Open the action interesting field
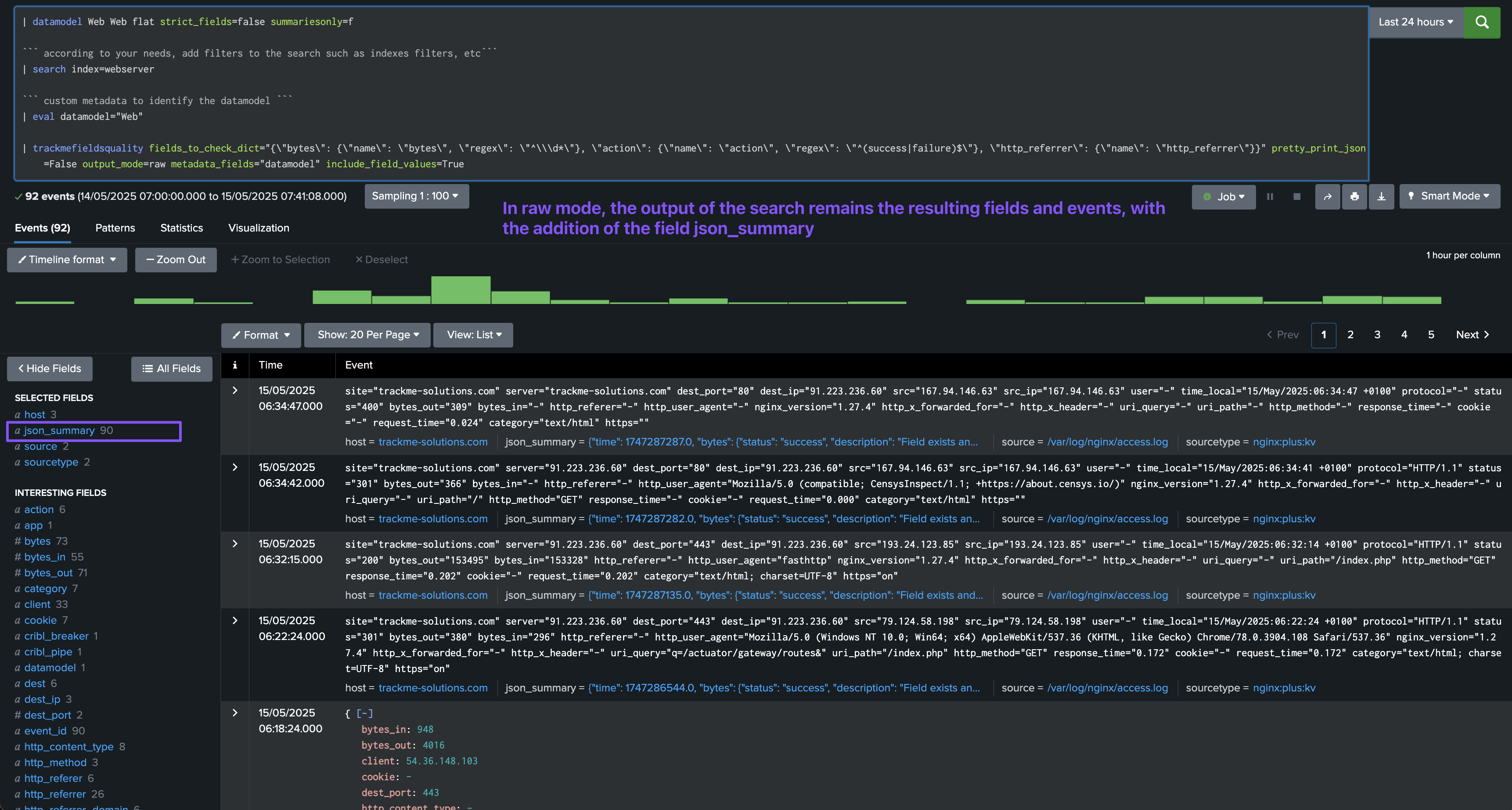Screen dimensions: 1512x810 point(39,510)
